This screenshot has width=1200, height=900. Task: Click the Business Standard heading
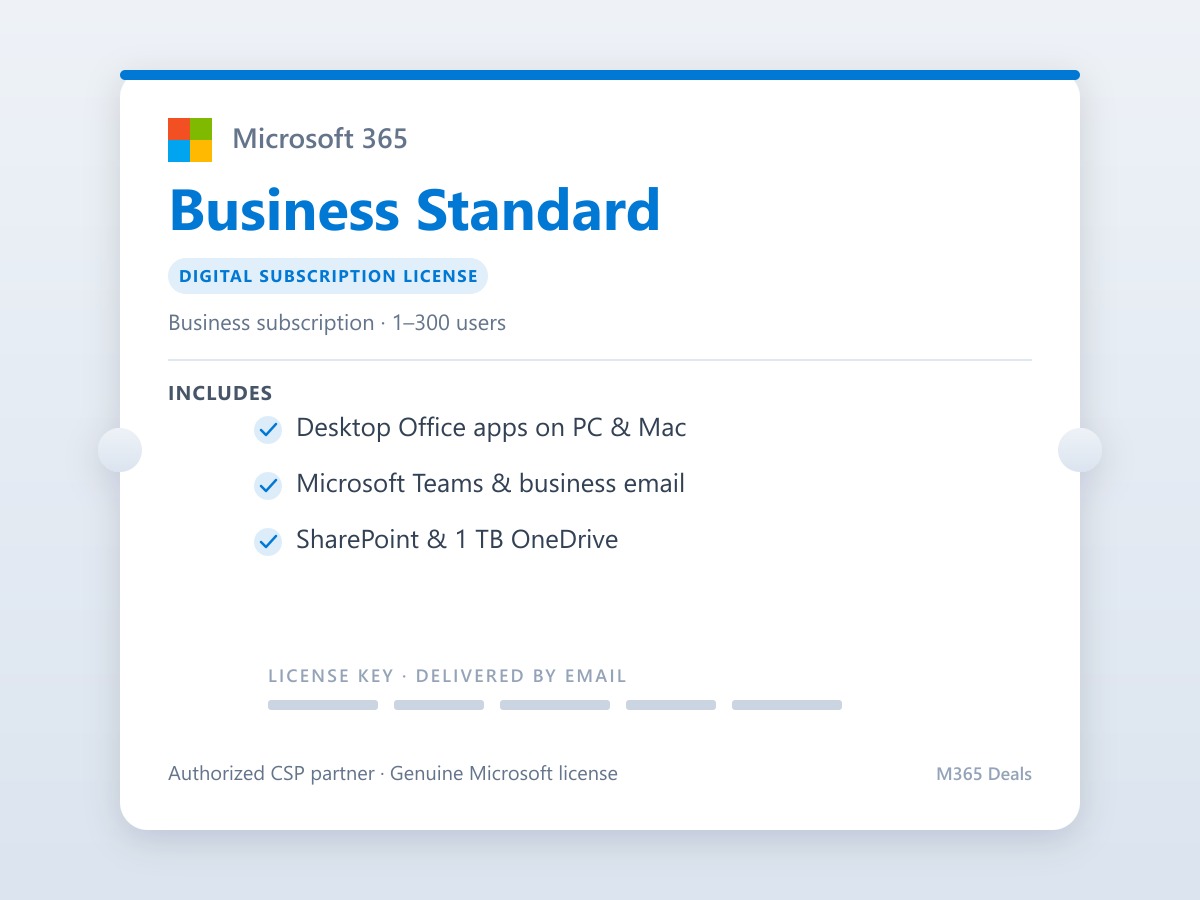(415, 210)
